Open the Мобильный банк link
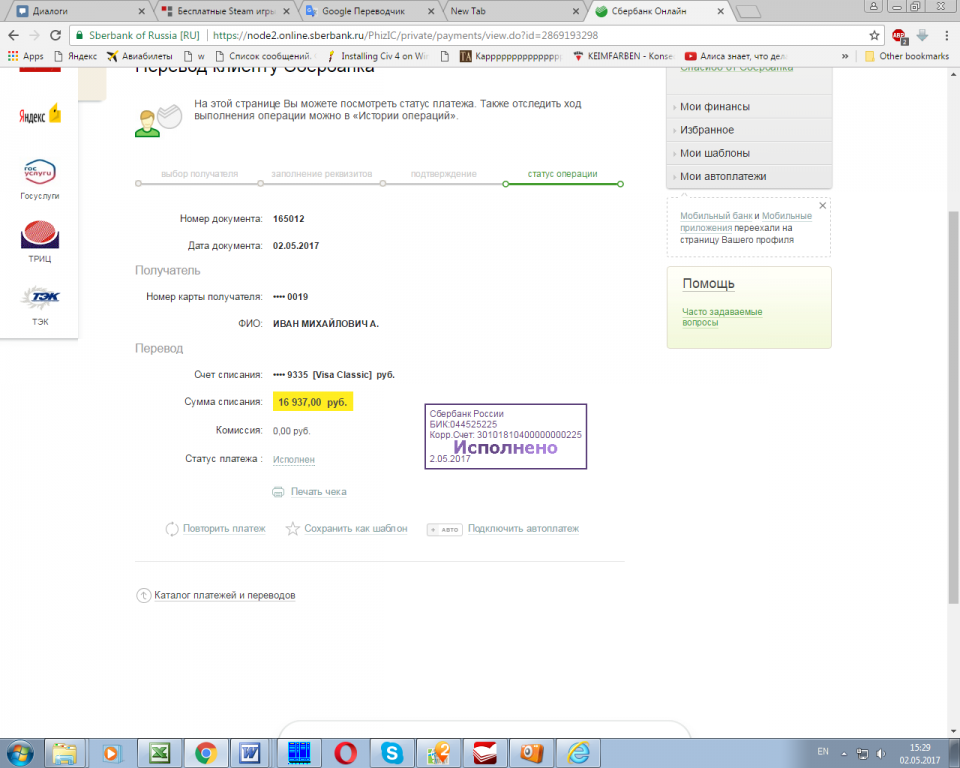Viewport: 960px width, 768px height. 716,216
